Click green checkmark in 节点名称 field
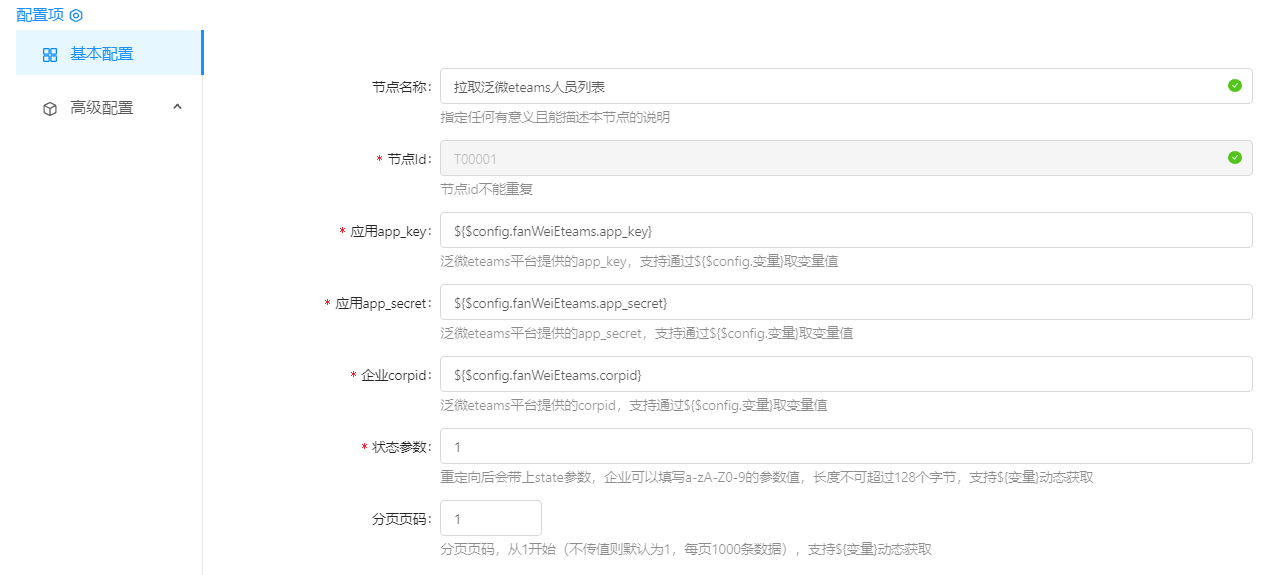Viewport: 1276px width, 575px height. tap(1234, 86)
